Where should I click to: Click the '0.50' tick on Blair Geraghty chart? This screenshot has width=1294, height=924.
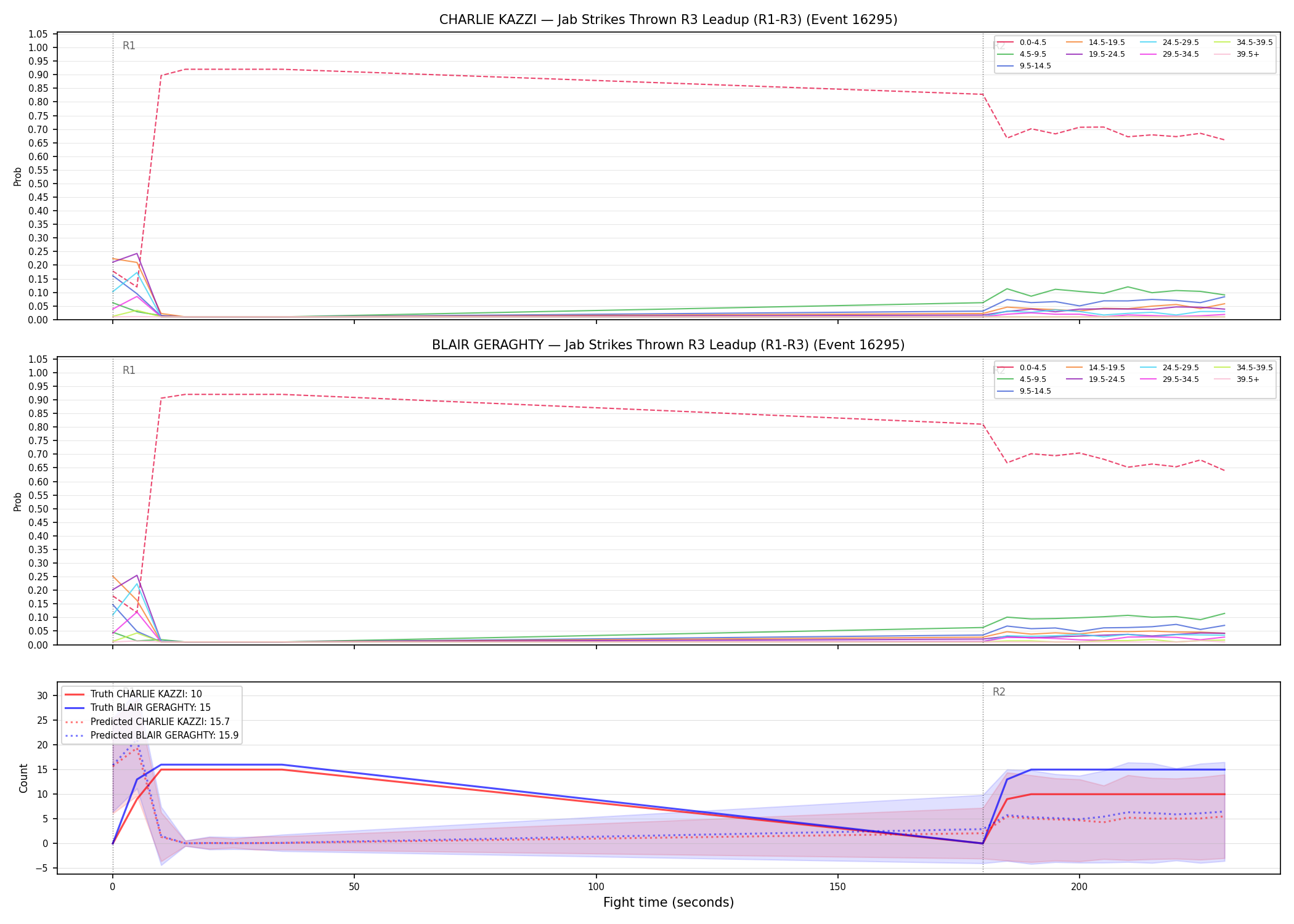click(38, 509)
